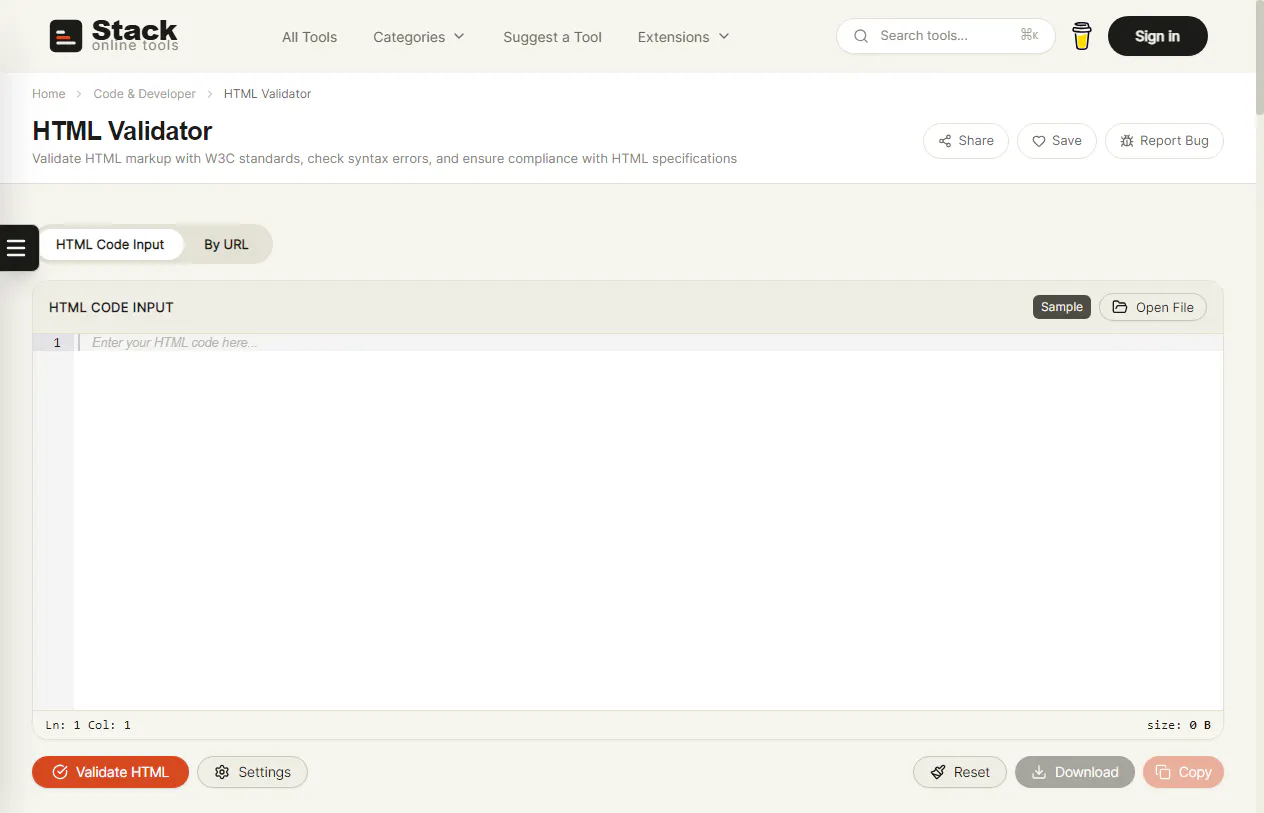Click Validate HTML button
The image size is (1264, 813).
point(110,772)
